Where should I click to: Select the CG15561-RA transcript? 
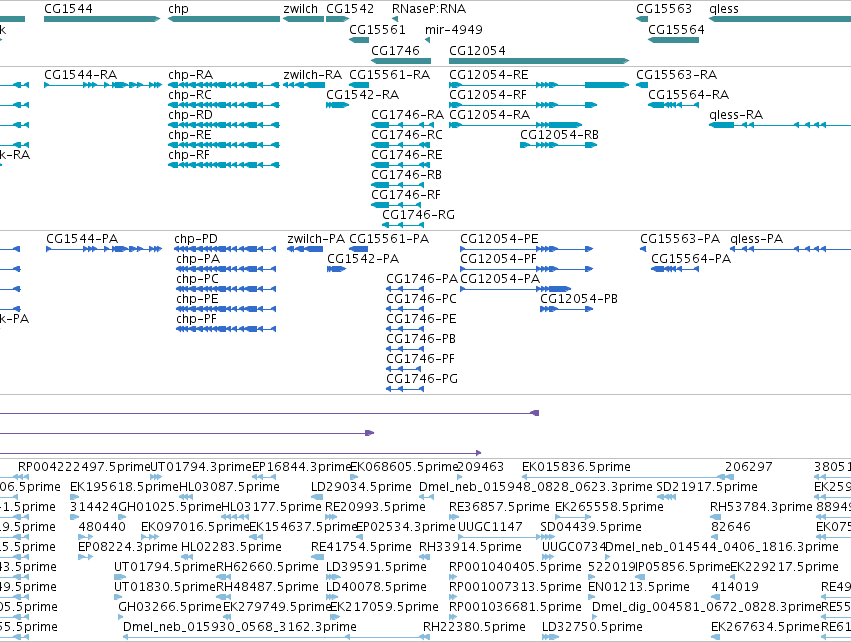click(x=359, y=85)
